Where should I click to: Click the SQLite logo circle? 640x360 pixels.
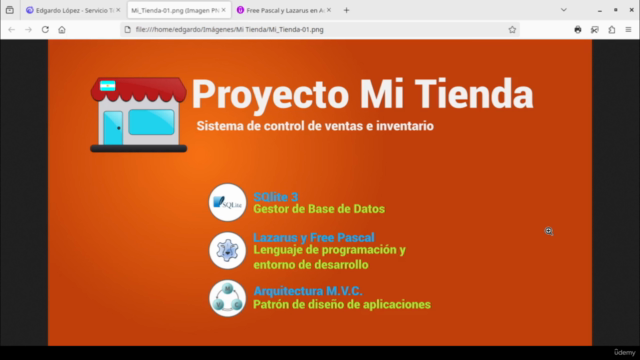227,202
